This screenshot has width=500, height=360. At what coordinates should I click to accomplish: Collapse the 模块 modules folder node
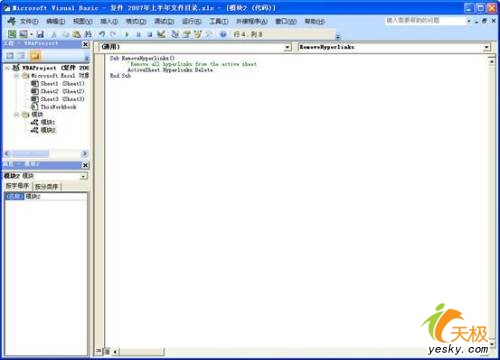point(16,115)
